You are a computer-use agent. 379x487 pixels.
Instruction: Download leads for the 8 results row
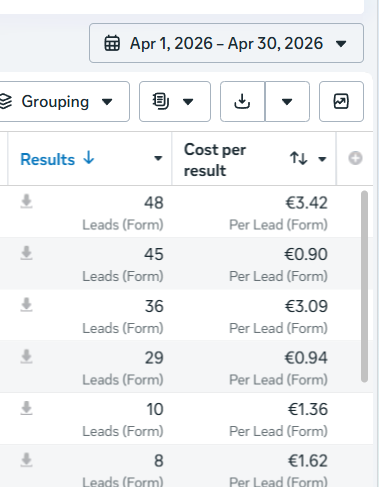[x=26, y=460]
